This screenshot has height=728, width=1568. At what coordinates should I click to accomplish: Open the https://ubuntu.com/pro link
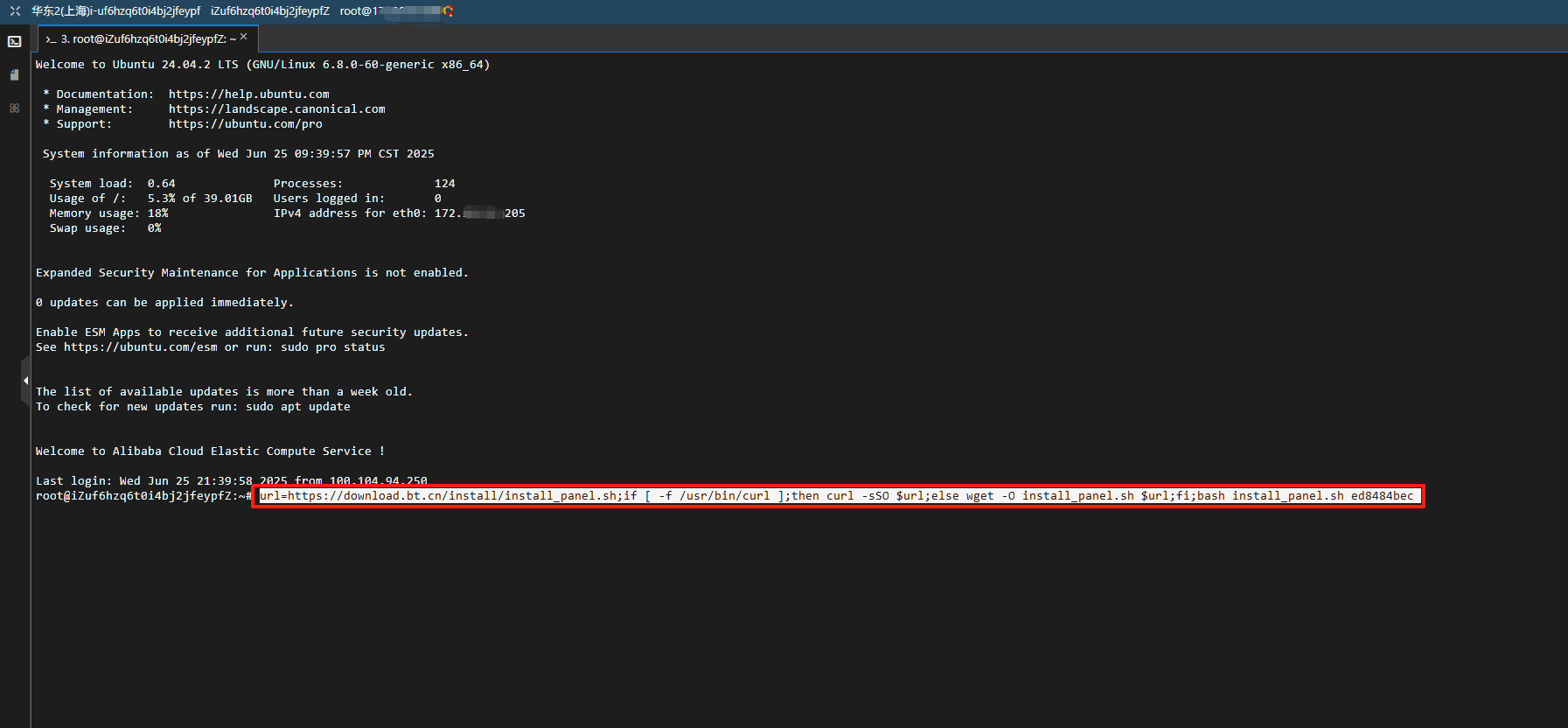point(246,123)
